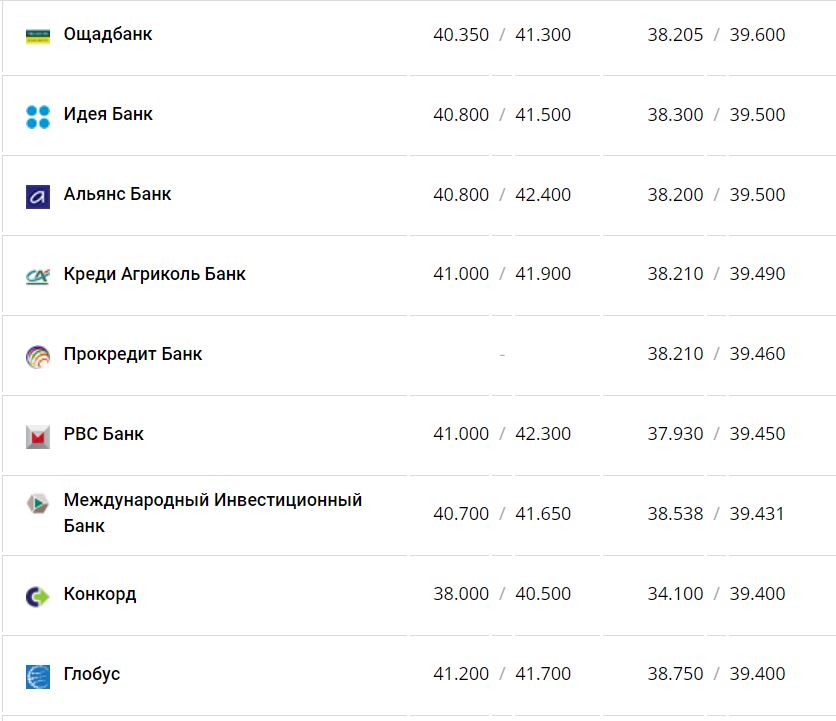Click the Прокредит Банк logo icon

click(x=38, y=356)
